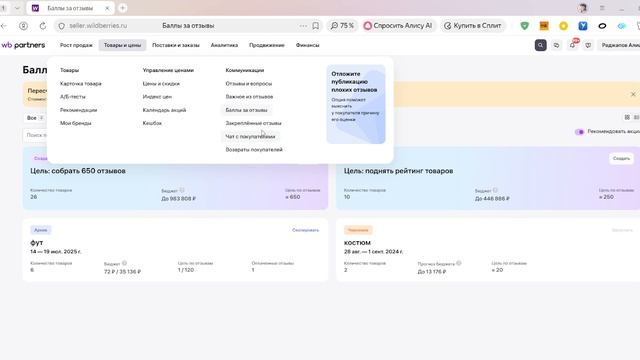Image resolution: width=640 pixels, height=360 pixels.
Task: Close the Баллы за отзывы tab
Action: (107, 8)
